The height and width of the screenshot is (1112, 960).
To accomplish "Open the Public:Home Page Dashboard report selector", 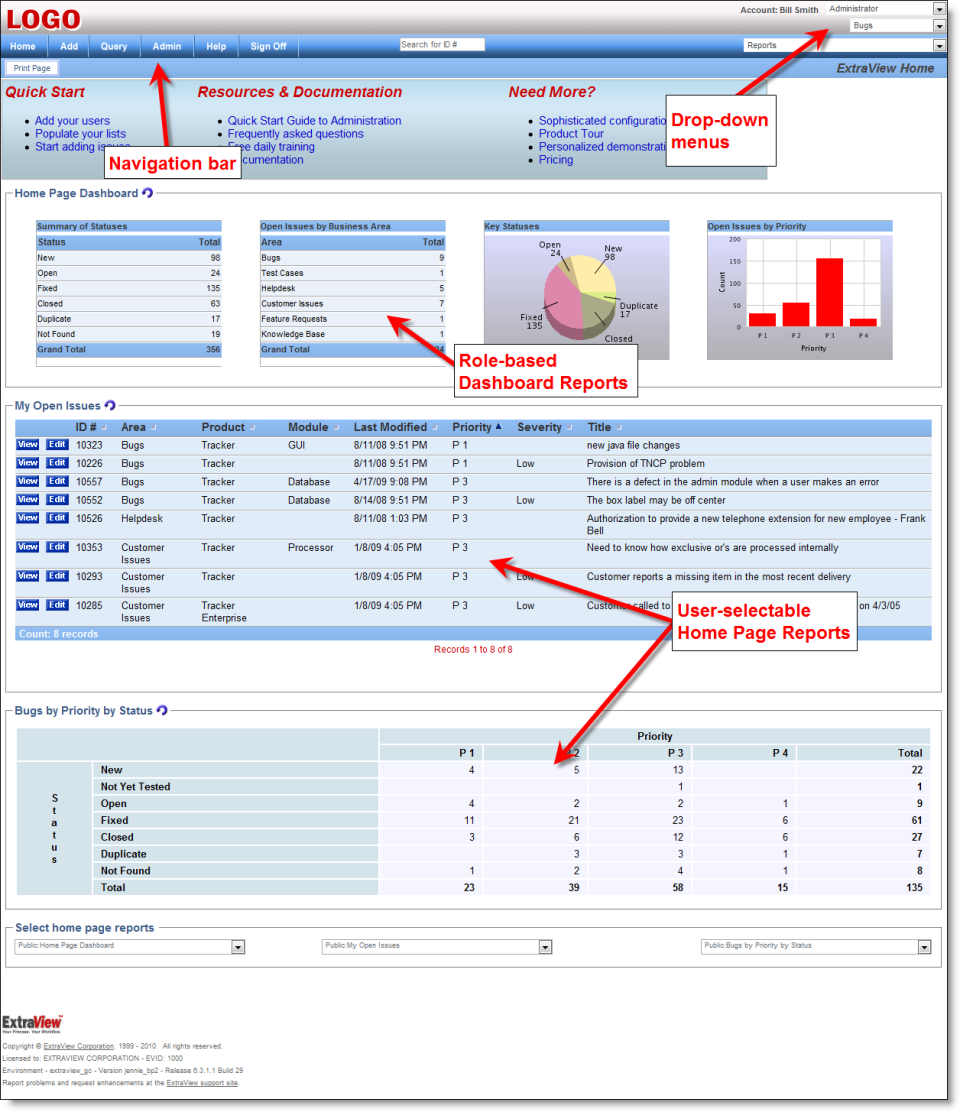I will coord(237,947).
